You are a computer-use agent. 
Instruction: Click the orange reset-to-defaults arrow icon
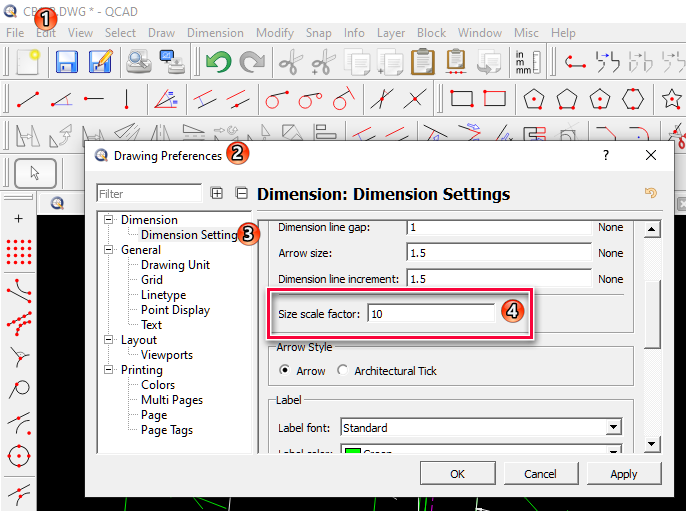652,194
